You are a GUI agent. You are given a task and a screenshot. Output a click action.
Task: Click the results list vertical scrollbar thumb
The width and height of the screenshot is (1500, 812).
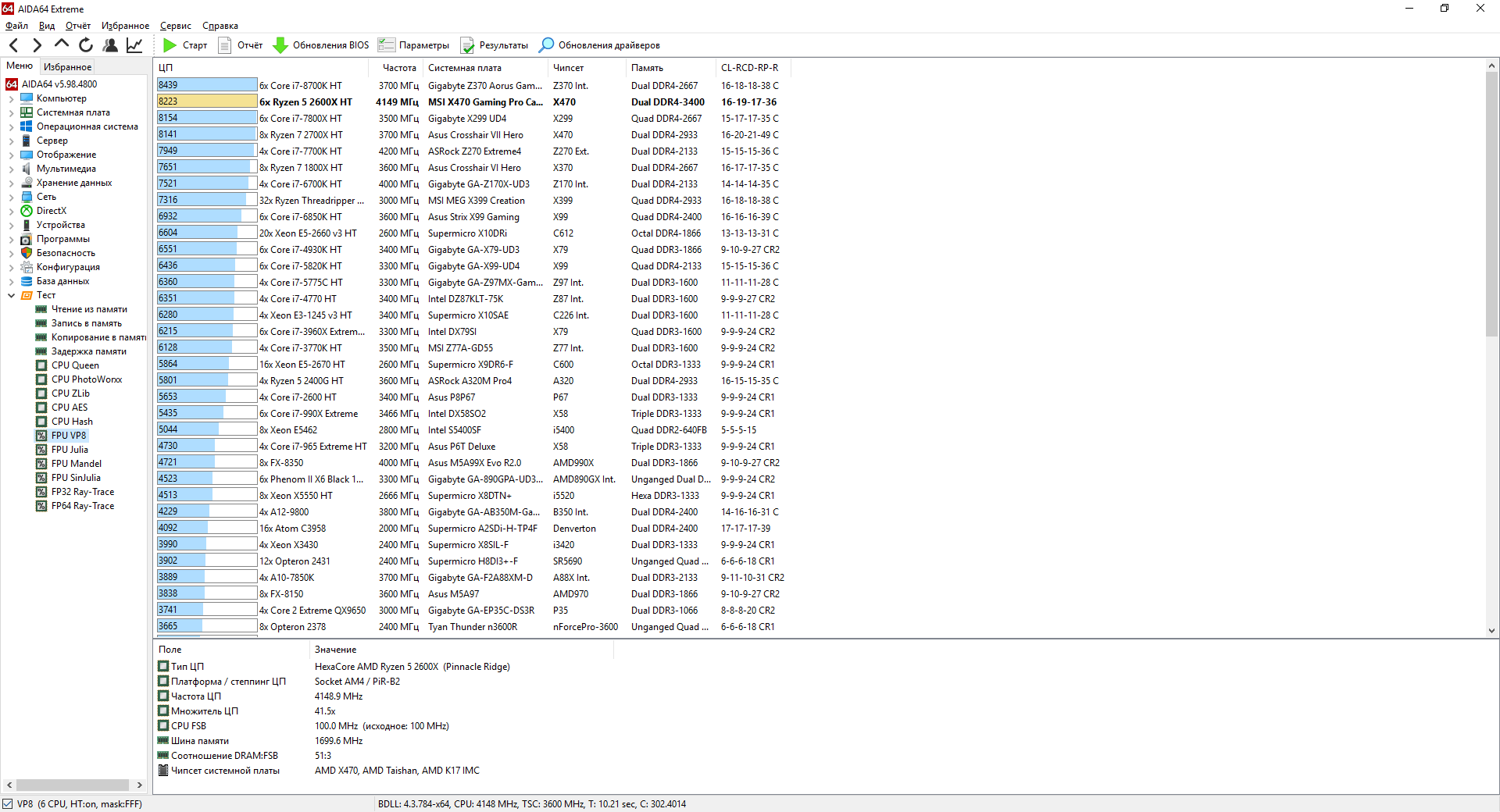tap(1491, 205)
